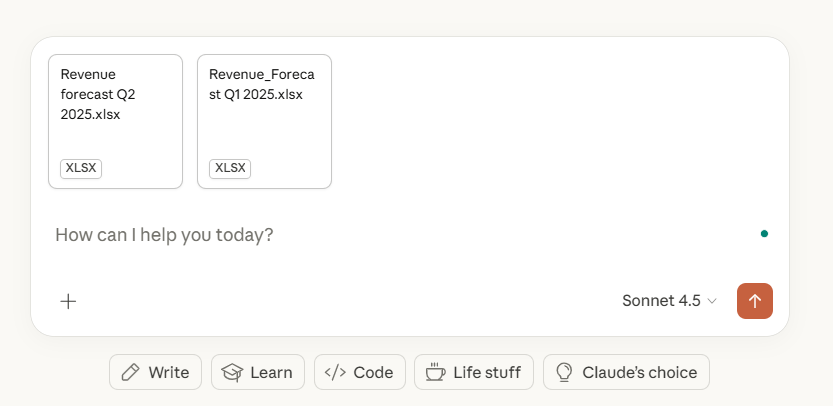Click the graduation cap Learn icon
Image resolution: width=833 pixels, height=406 pixels.
click(x=232, y=373)
